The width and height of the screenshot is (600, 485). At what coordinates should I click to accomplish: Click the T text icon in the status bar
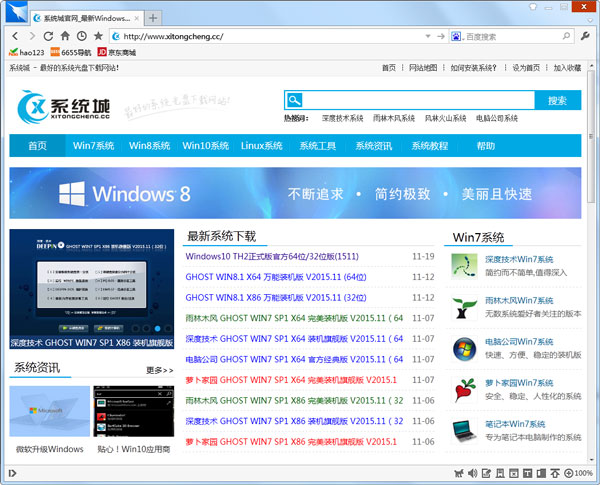point(527,474)
